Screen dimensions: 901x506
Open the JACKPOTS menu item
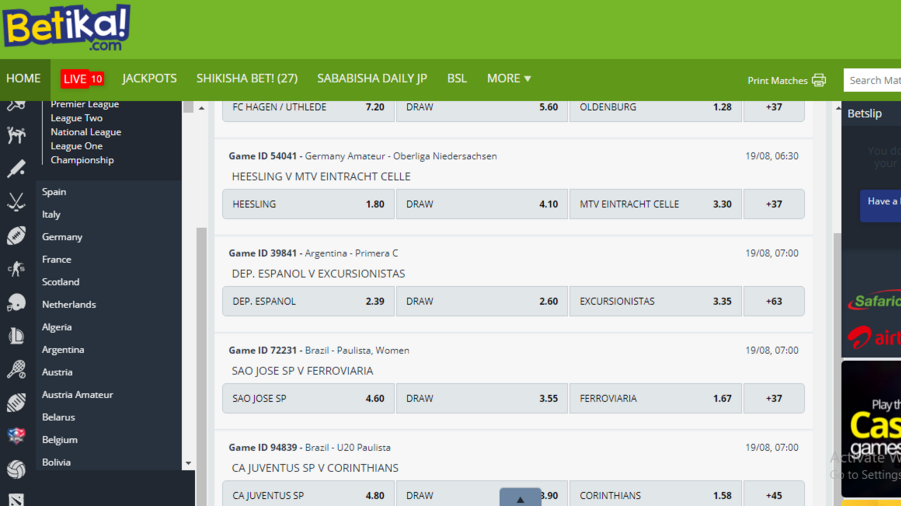point(149,78)
